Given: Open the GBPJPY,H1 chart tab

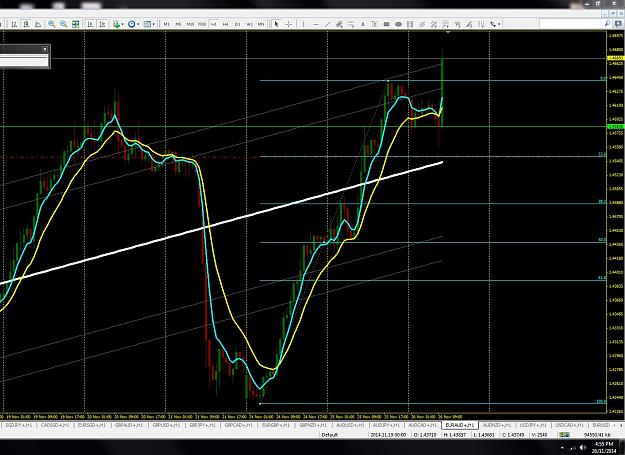Looking at the screenshot, I should click(x=202, y=426).
